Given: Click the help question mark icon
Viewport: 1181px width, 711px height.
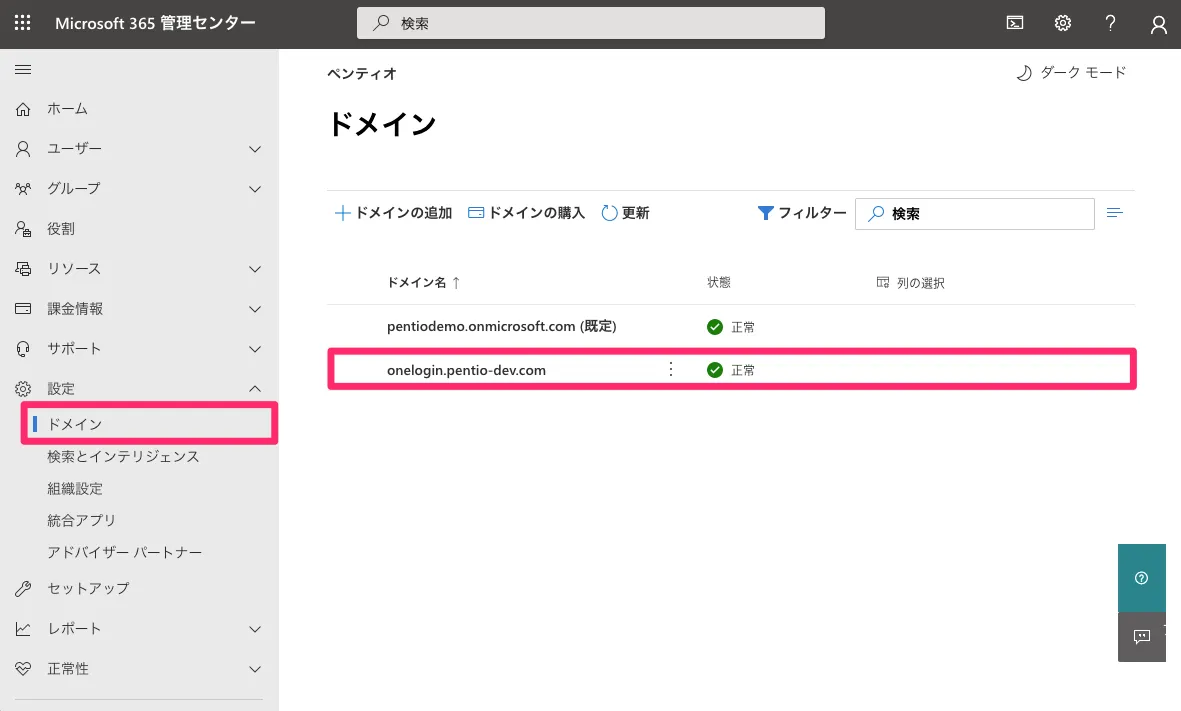Looking at the screenshot, I should point(1111,23).
